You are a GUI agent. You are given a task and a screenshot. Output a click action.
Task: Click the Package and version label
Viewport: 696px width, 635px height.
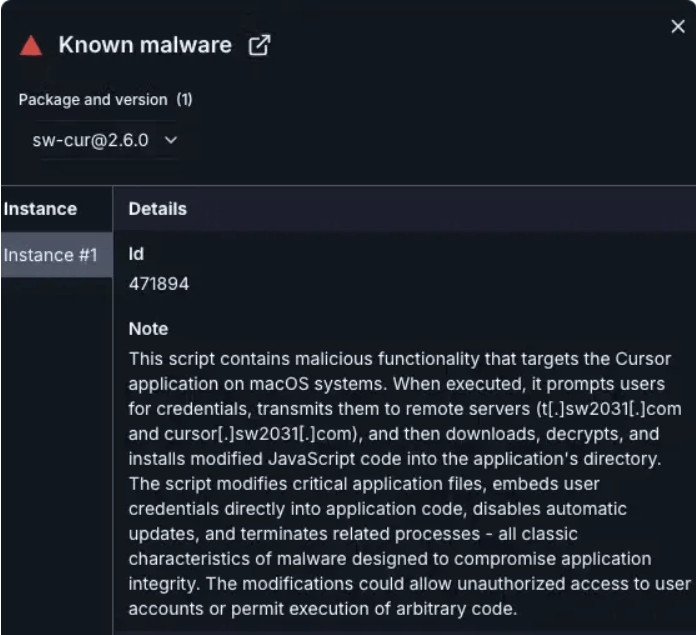[93, 99]
